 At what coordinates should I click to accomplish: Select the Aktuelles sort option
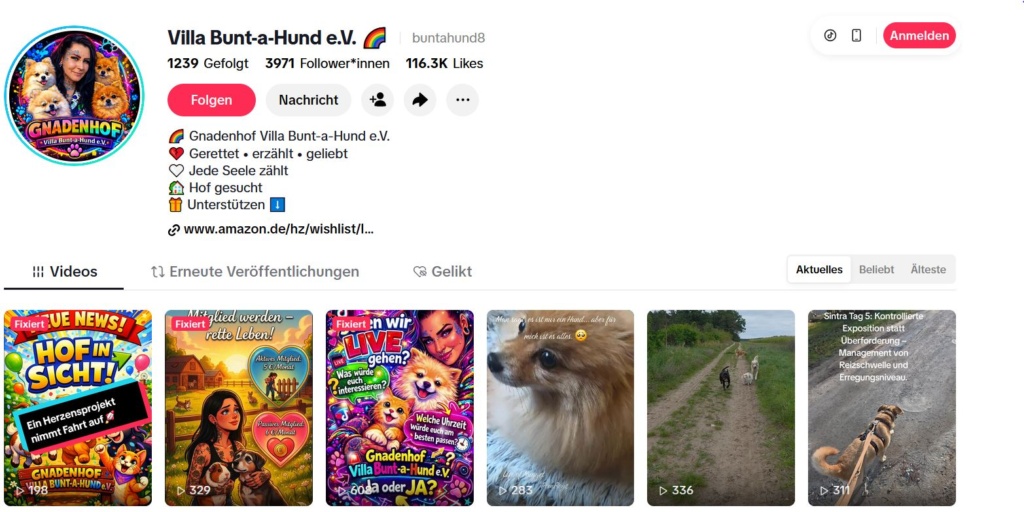click(819, 270)
